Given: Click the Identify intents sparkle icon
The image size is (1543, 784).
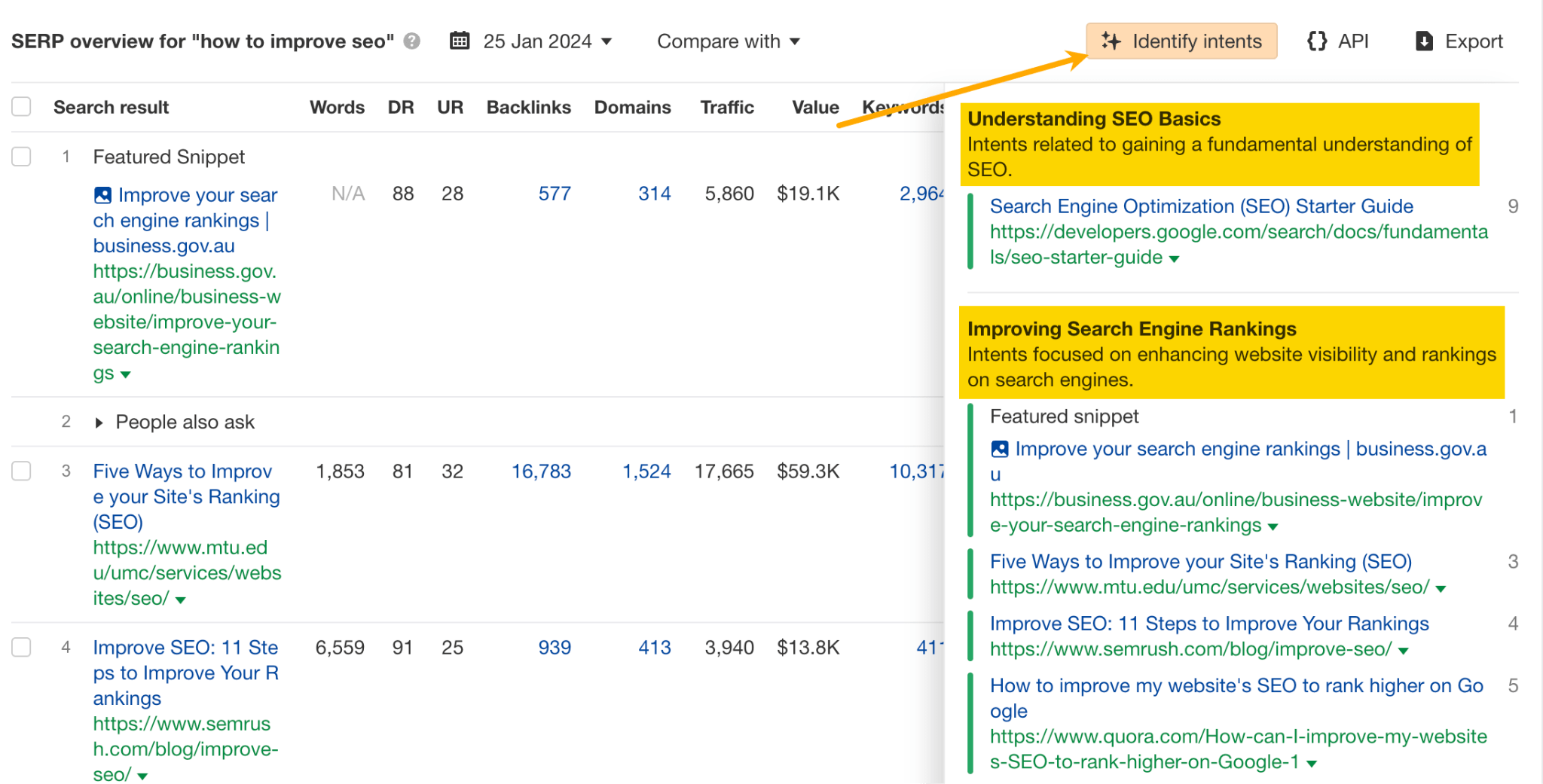Looking at the screenshot, I should pos(1111,41).
